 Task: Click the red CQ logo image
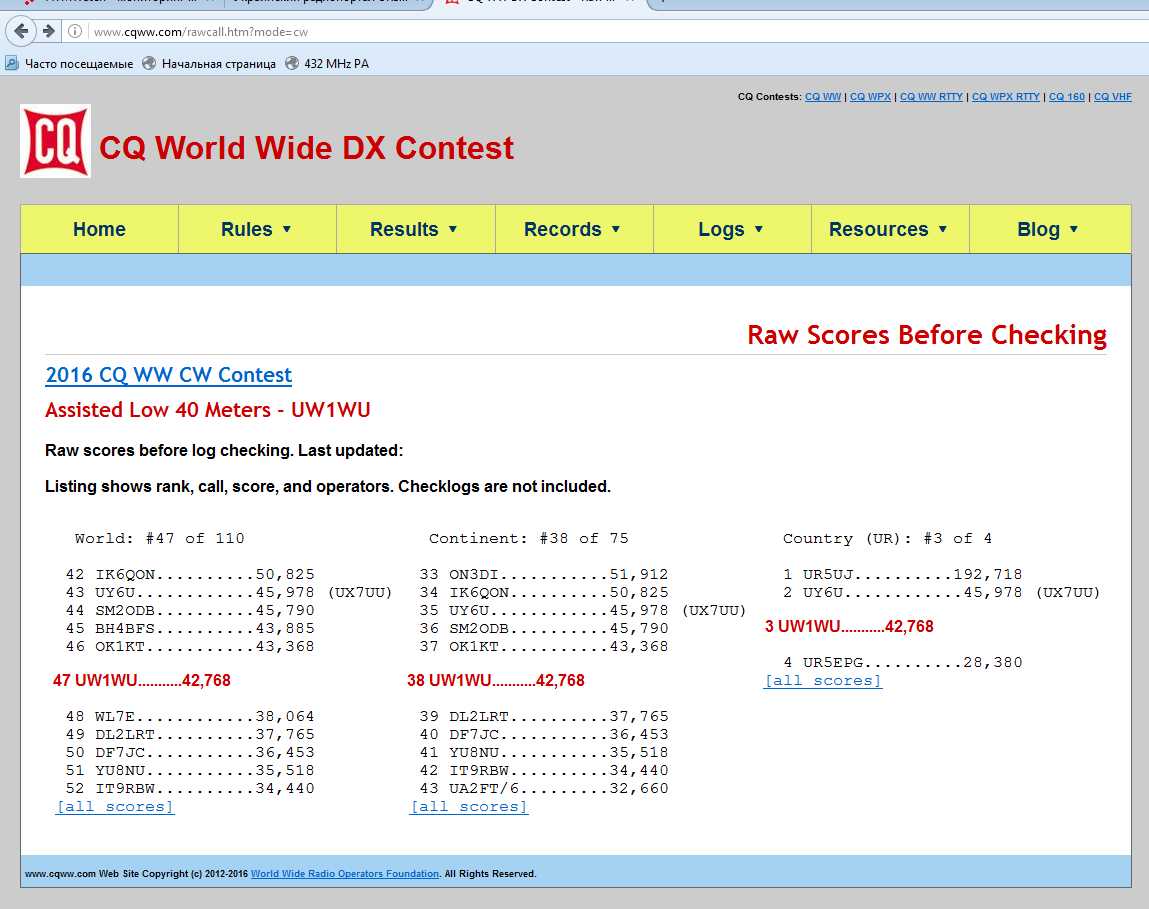[56, 141]
